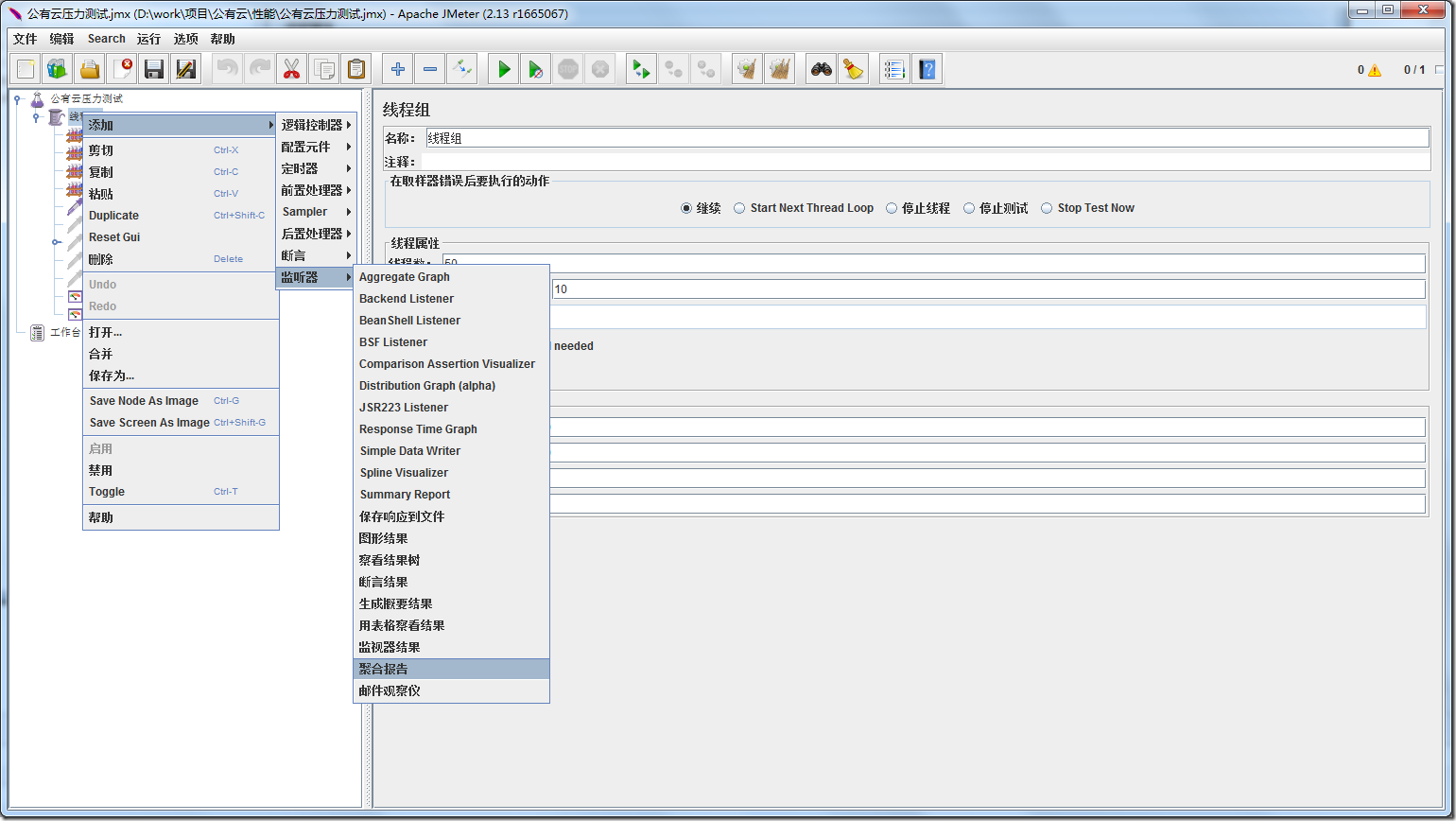Open the Templates toolbar icon
The width and height of the screenshot is (1456, 821).
[x=58, y=69]
